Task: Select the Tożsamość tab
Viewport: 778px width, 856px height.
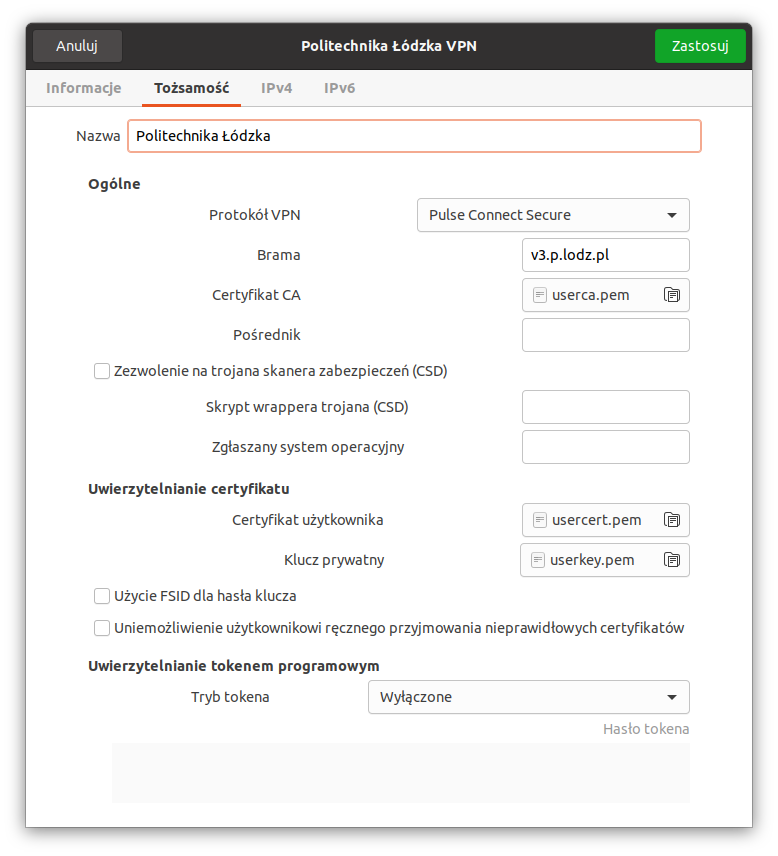Action: (x=192, y=88)
